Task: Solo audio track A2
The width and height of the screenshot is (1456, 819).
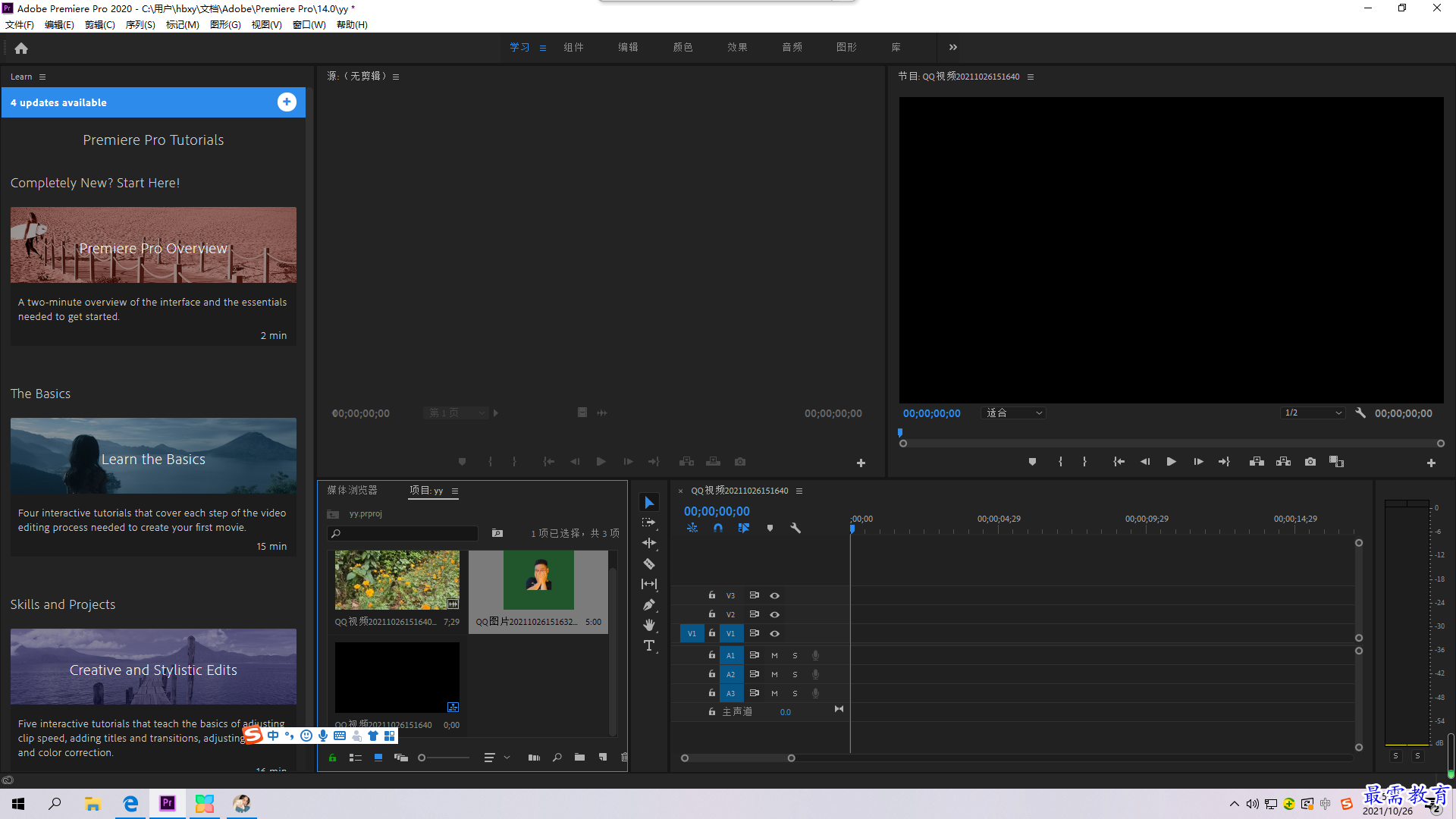Action: tap(795, 675)
